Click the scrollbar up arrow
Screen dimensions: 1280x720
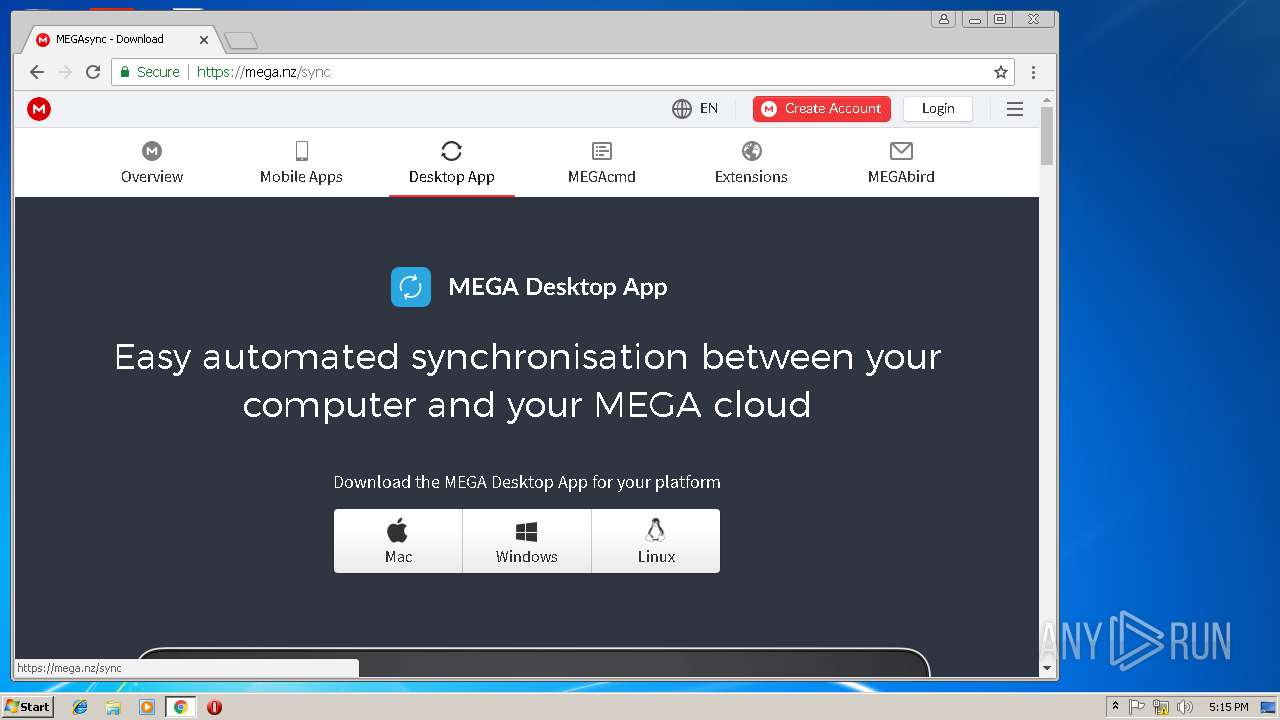pyautogui.click(x=1047, y=100)
